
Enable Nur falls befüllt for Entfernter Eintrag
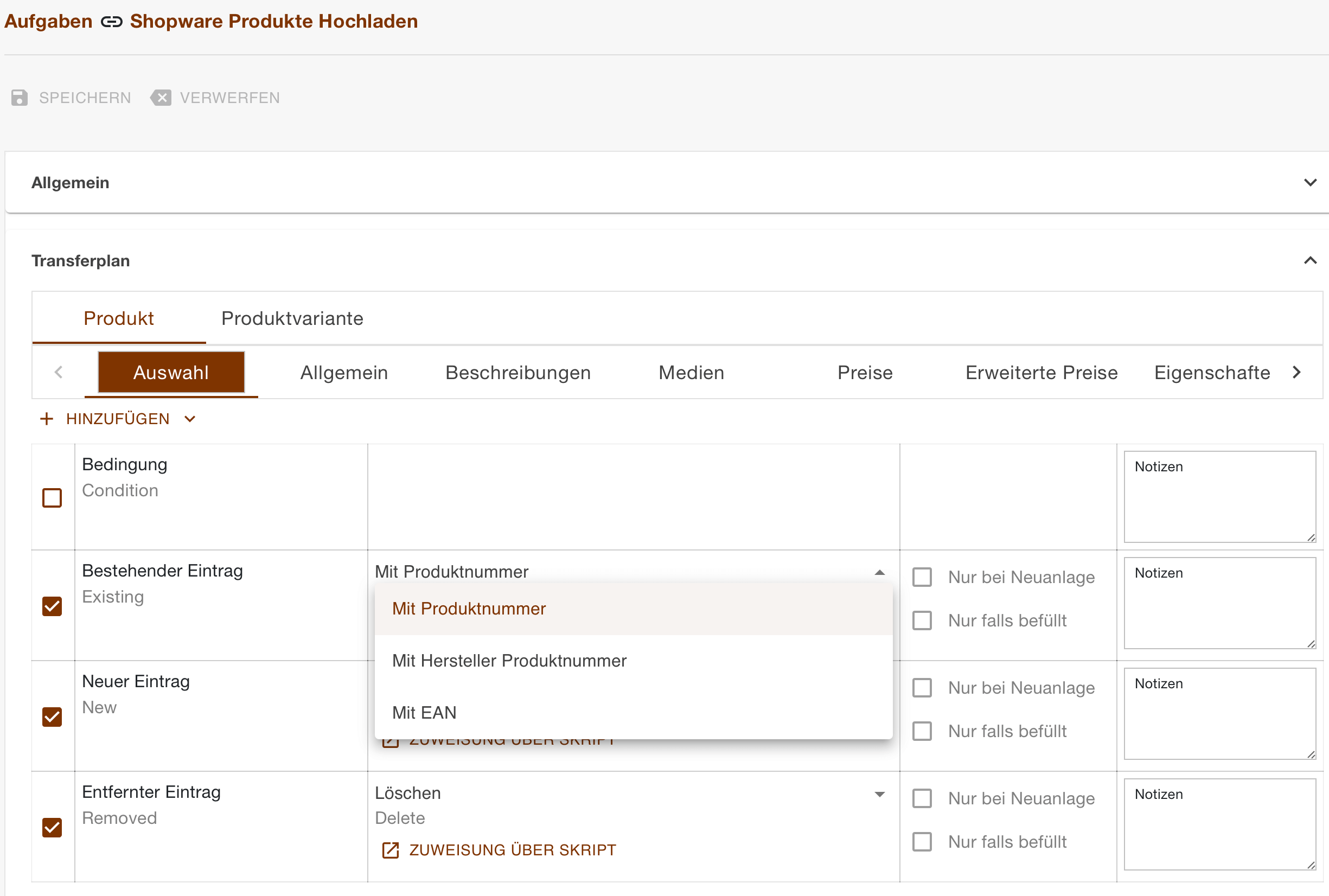(922, 842)
